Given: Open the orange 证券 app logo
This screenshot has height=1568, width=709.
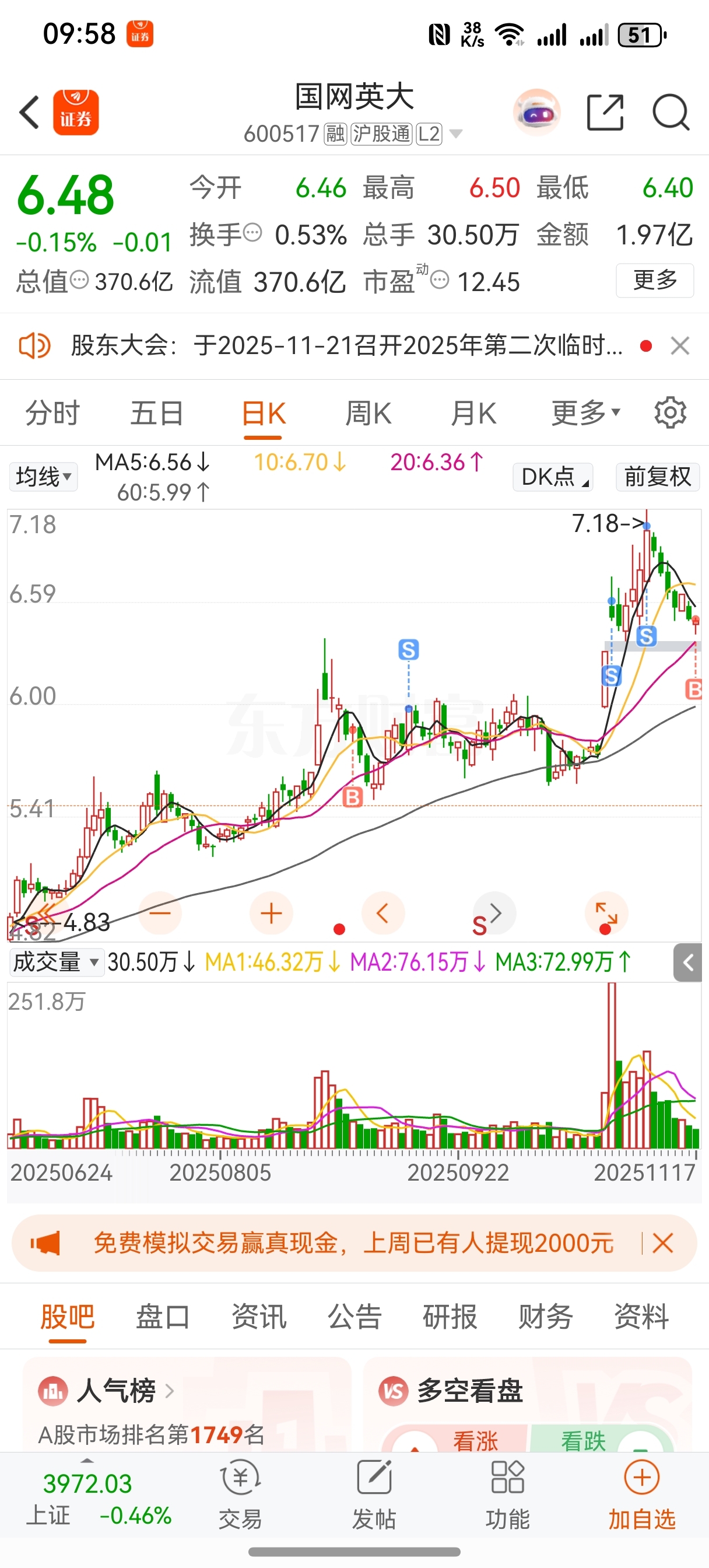Looking at the screenshot, I should click(76, 113).
